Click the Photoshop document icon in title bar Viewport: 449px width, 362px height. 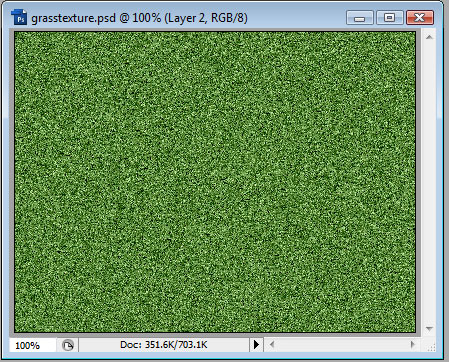(x=19, y=17)
